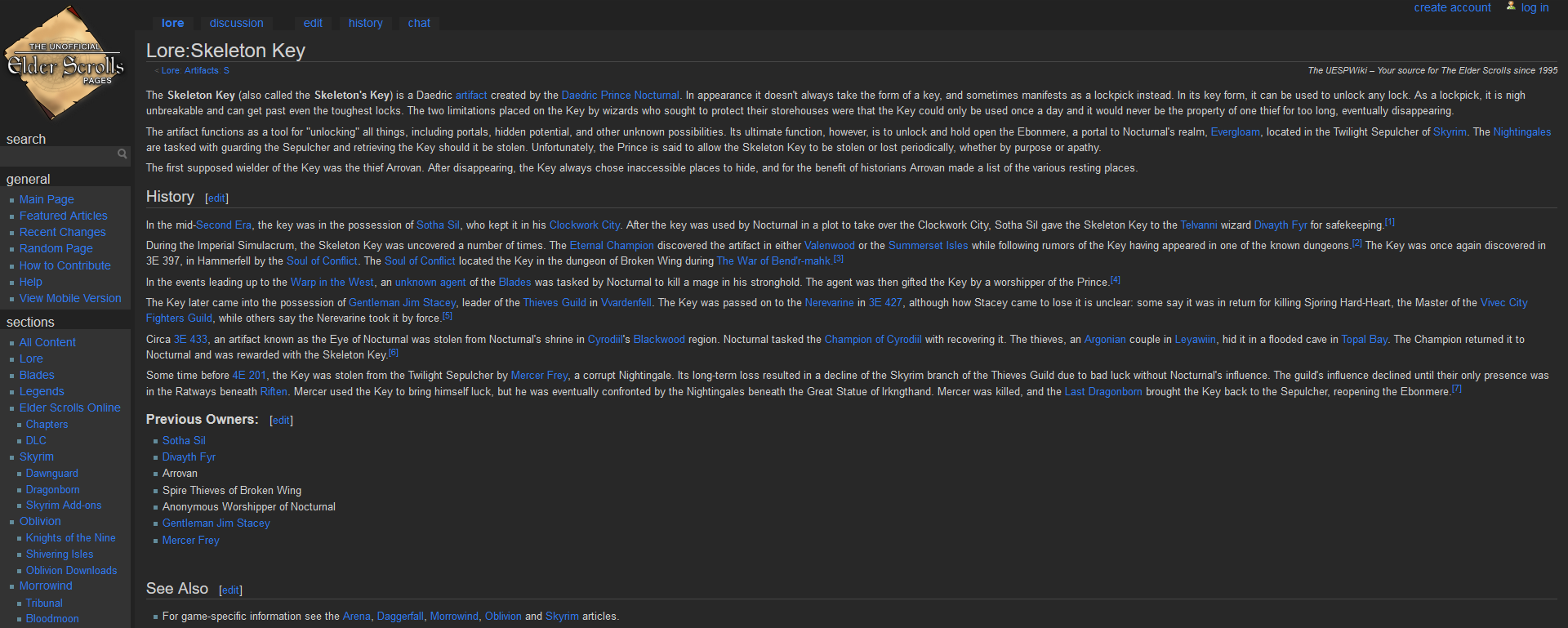Open the Telvanni link
This screenshot has width=1568, height=628.
pyautogui.click(x=1198, y=225)
